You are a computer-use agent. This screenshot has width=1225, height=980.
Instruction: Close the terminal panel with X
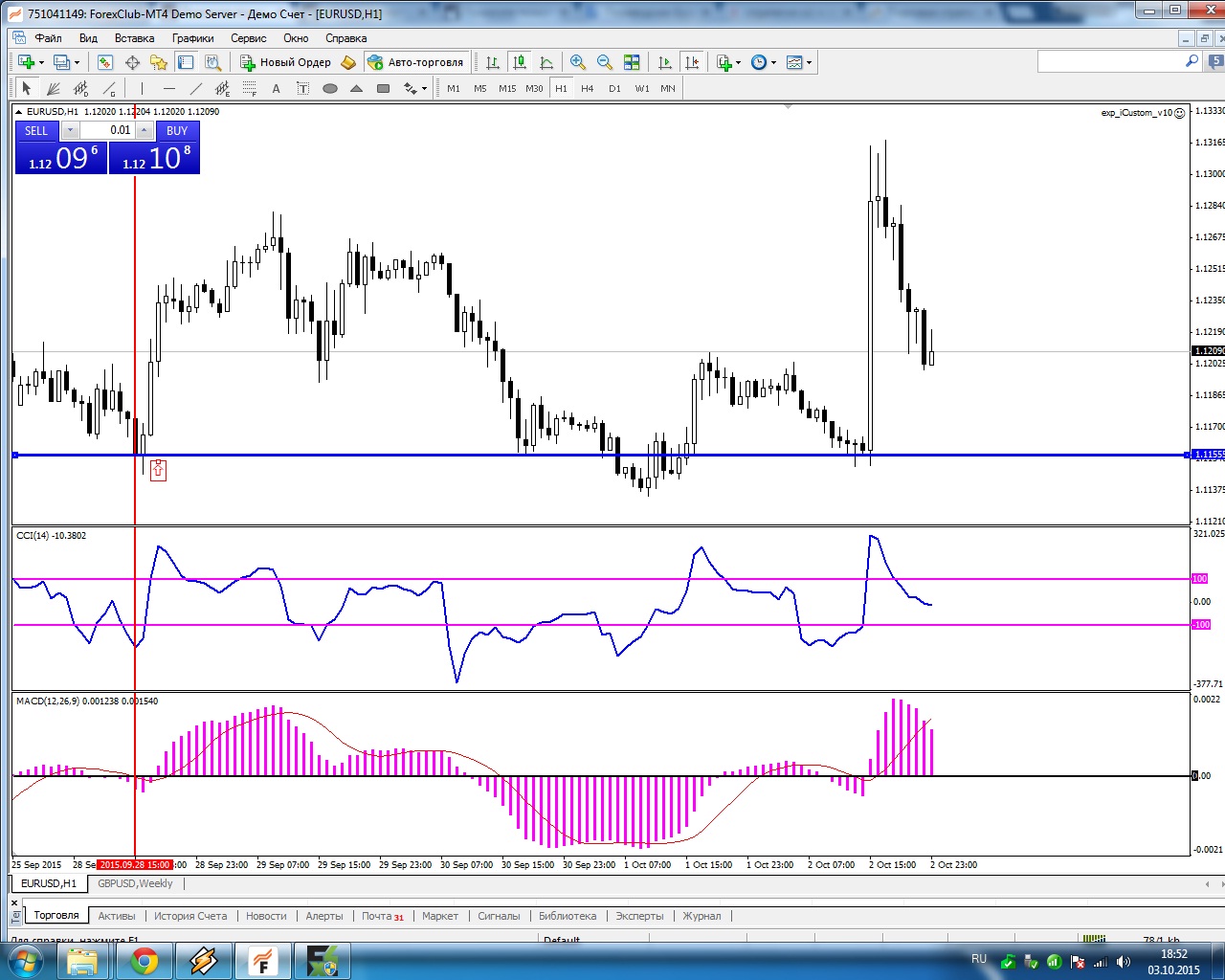coord(14,902)
